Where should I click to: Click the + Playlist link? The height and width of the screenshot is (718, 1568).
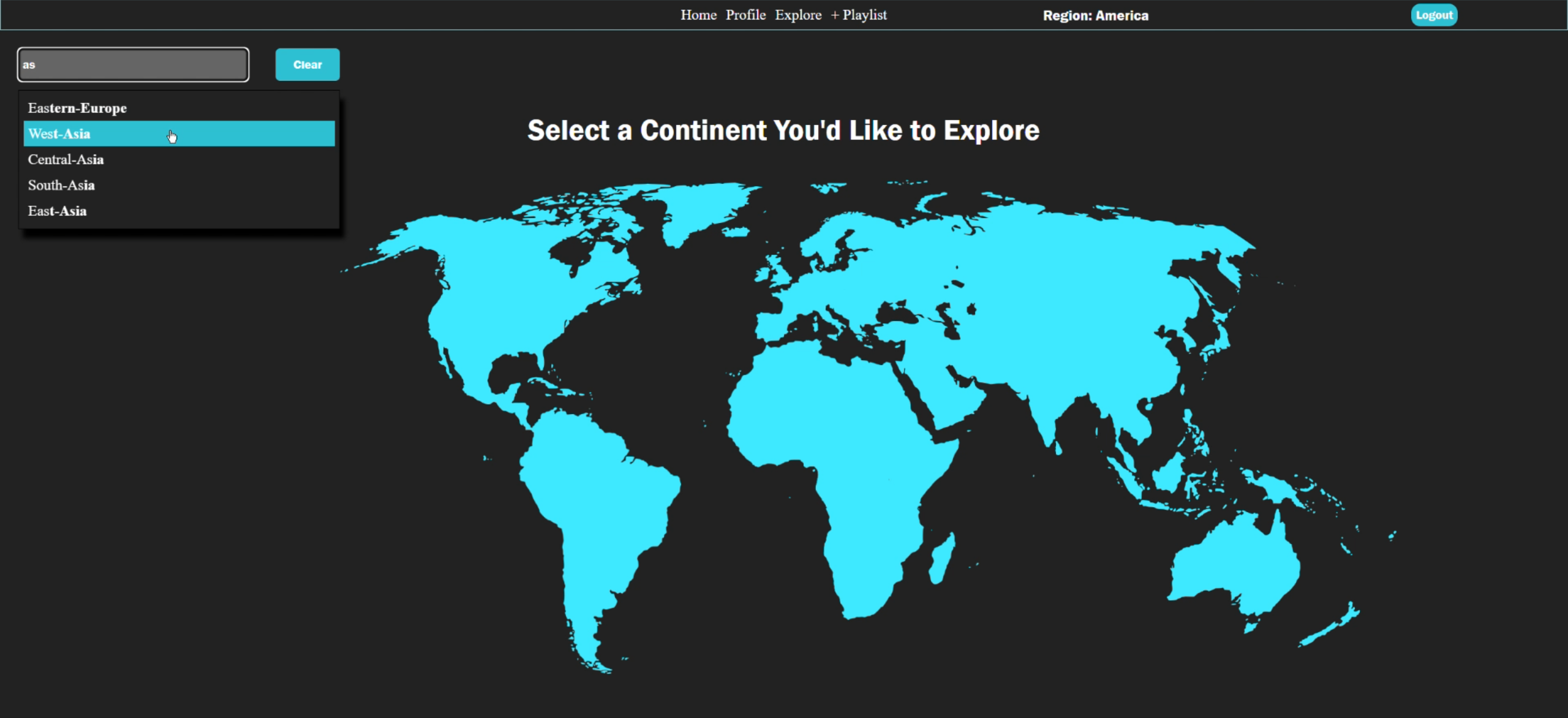click(x=859, y=15)
